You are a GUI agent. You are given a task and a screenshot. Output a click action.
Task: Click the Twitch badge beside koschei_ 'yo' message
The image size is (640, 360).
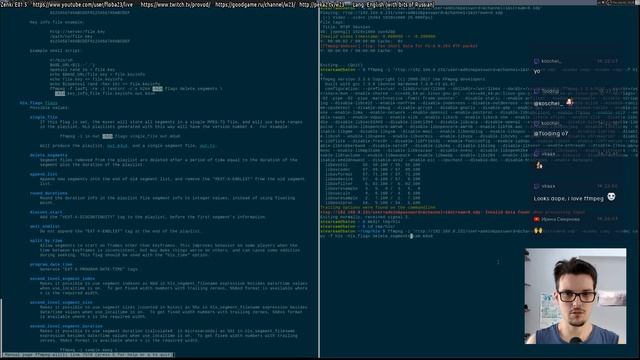pyautogui.click(x=536, y=61)
